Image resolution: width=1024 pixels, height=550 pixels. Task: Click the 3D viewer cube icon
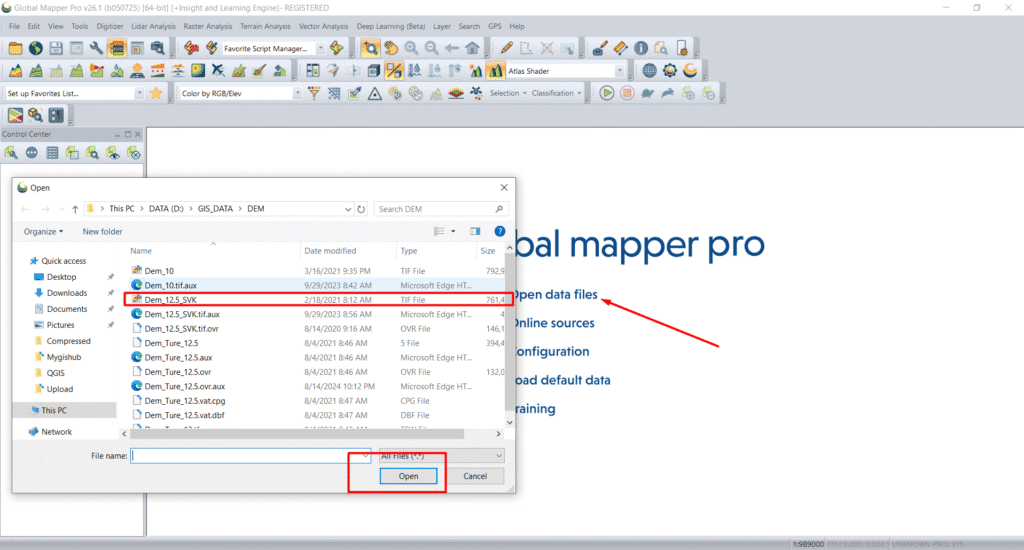coord(374,71)
